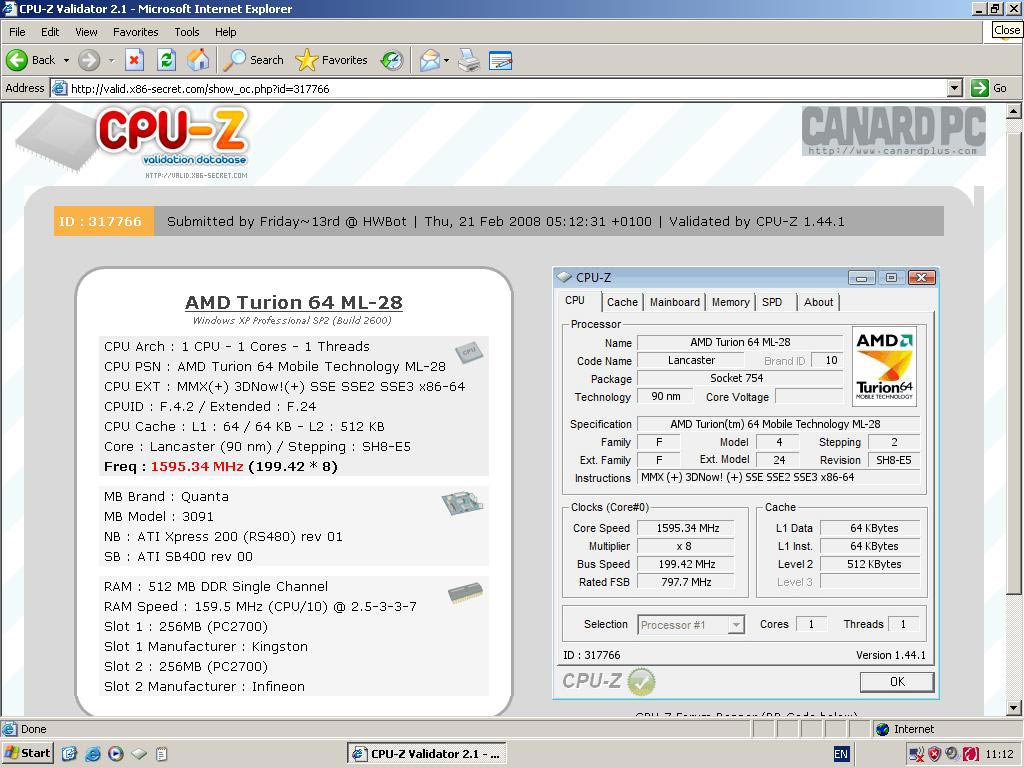Click the Forward arrow icon
The image size is (1024, 768).
click(x=89, y=60)
